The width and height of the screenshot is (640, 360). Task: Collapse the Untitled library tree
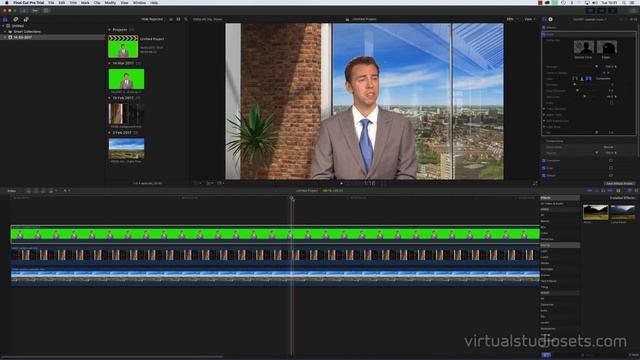click(3, 26)
